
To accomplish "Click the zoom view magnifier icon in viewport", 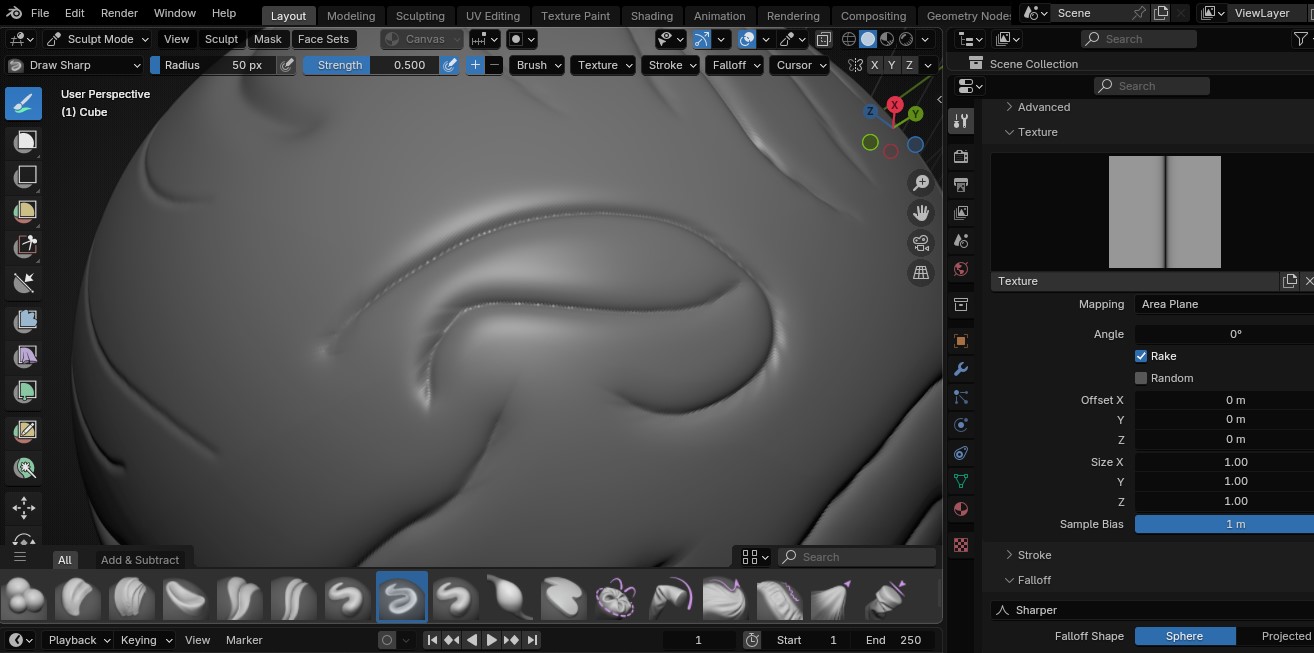I will coord(921,182).
